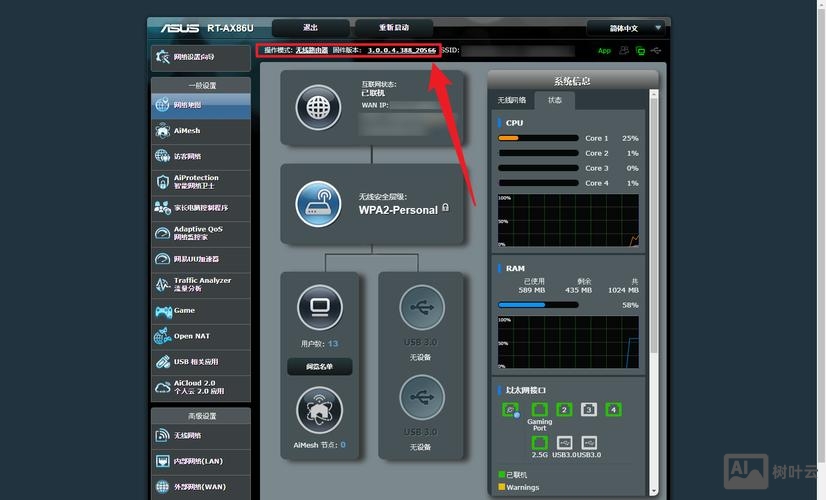Click the firmware version 3.0.0.4.388_20566 link
Screen dimensions: 826x500
(402, 50)
